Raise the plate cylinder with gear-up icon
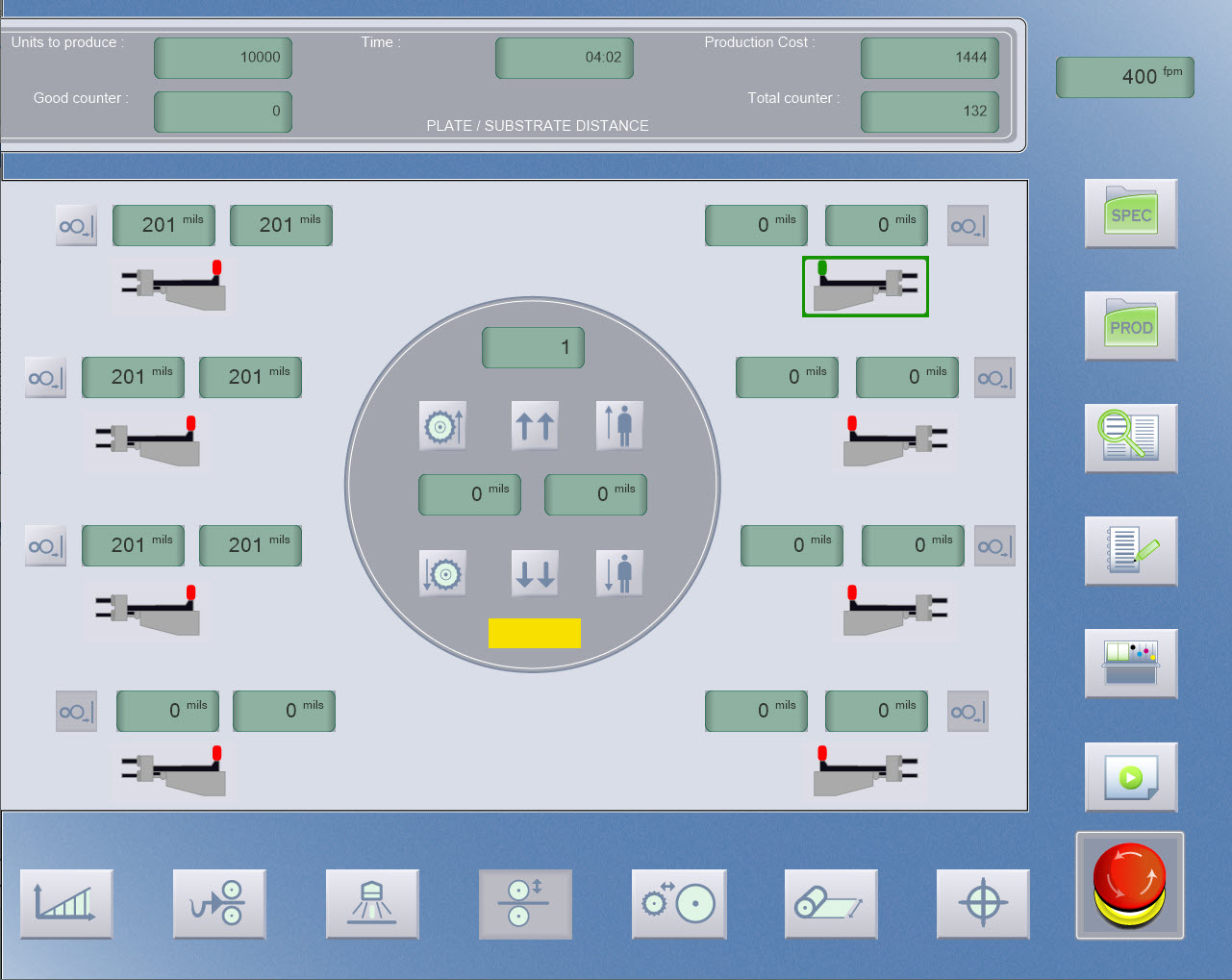 [x=442, y=426]
